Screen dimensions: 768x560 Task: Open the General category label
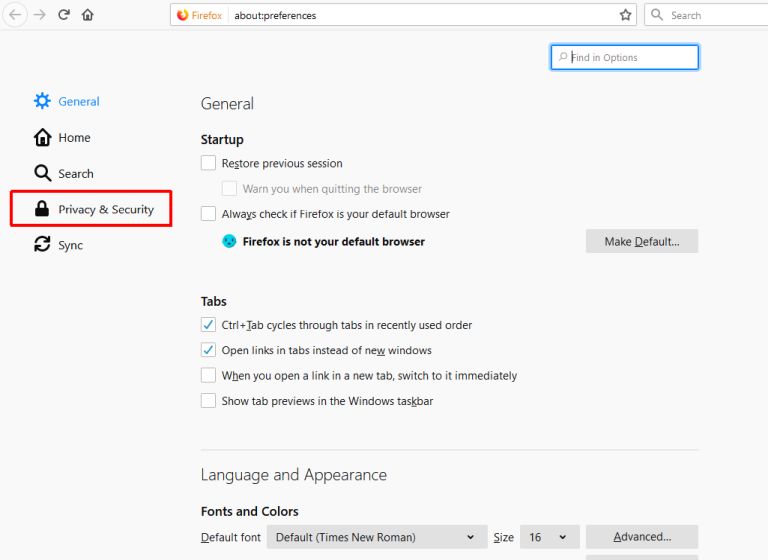click(79, 101)
